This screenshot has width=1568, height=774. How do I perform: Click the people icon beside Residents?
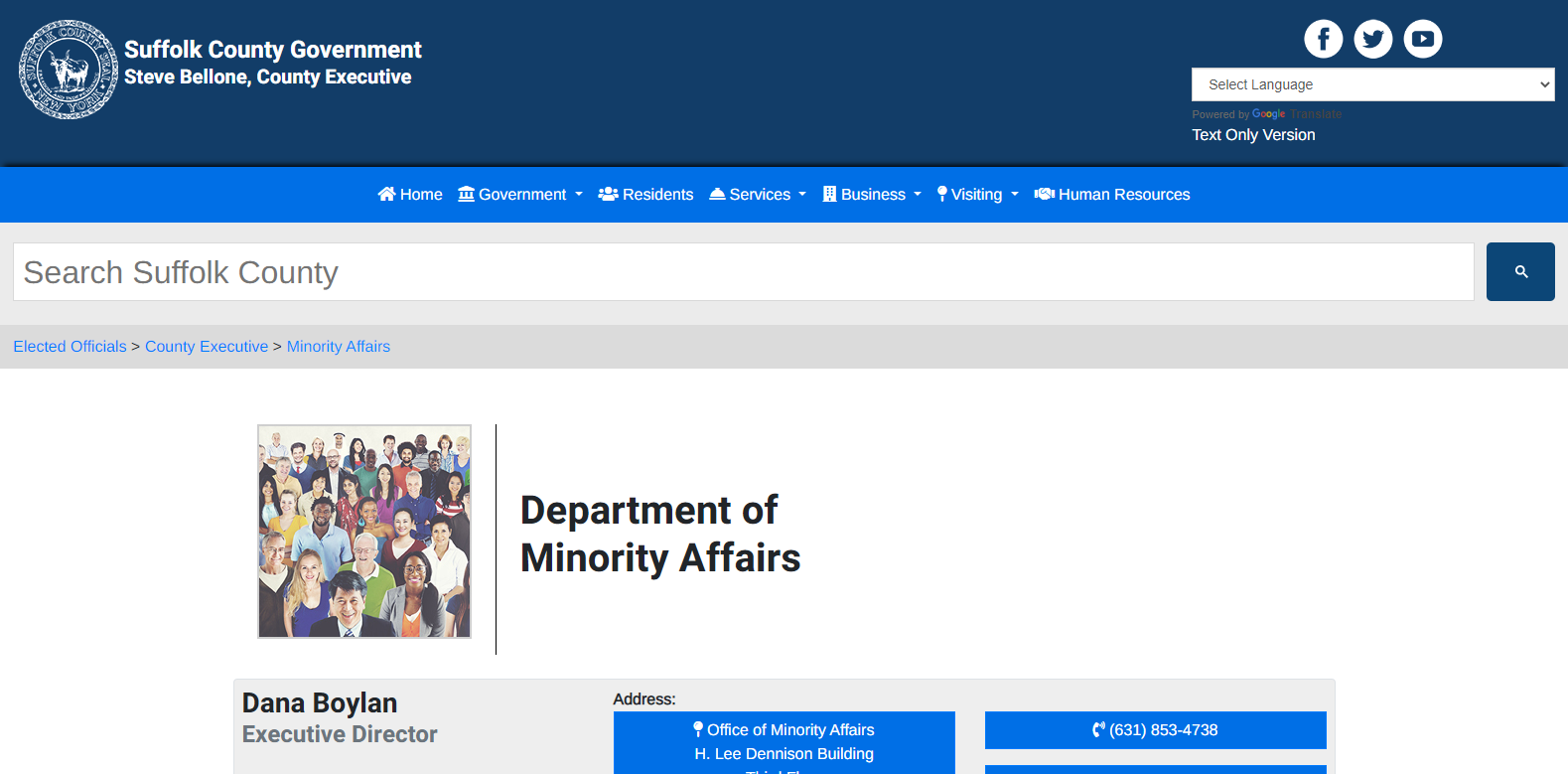pyautogui.click(x=608, y=194)
